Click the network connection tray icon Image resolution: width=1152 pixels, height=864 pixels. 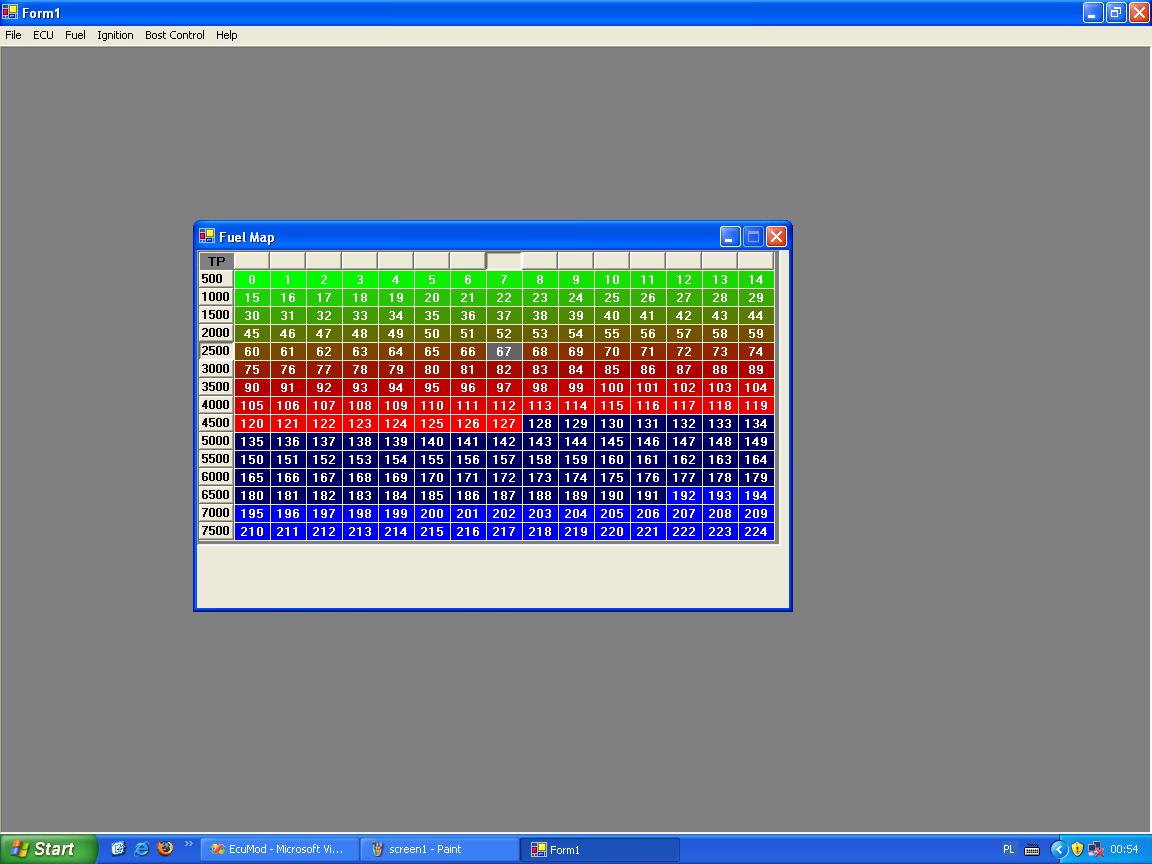tap(1095, 849)
